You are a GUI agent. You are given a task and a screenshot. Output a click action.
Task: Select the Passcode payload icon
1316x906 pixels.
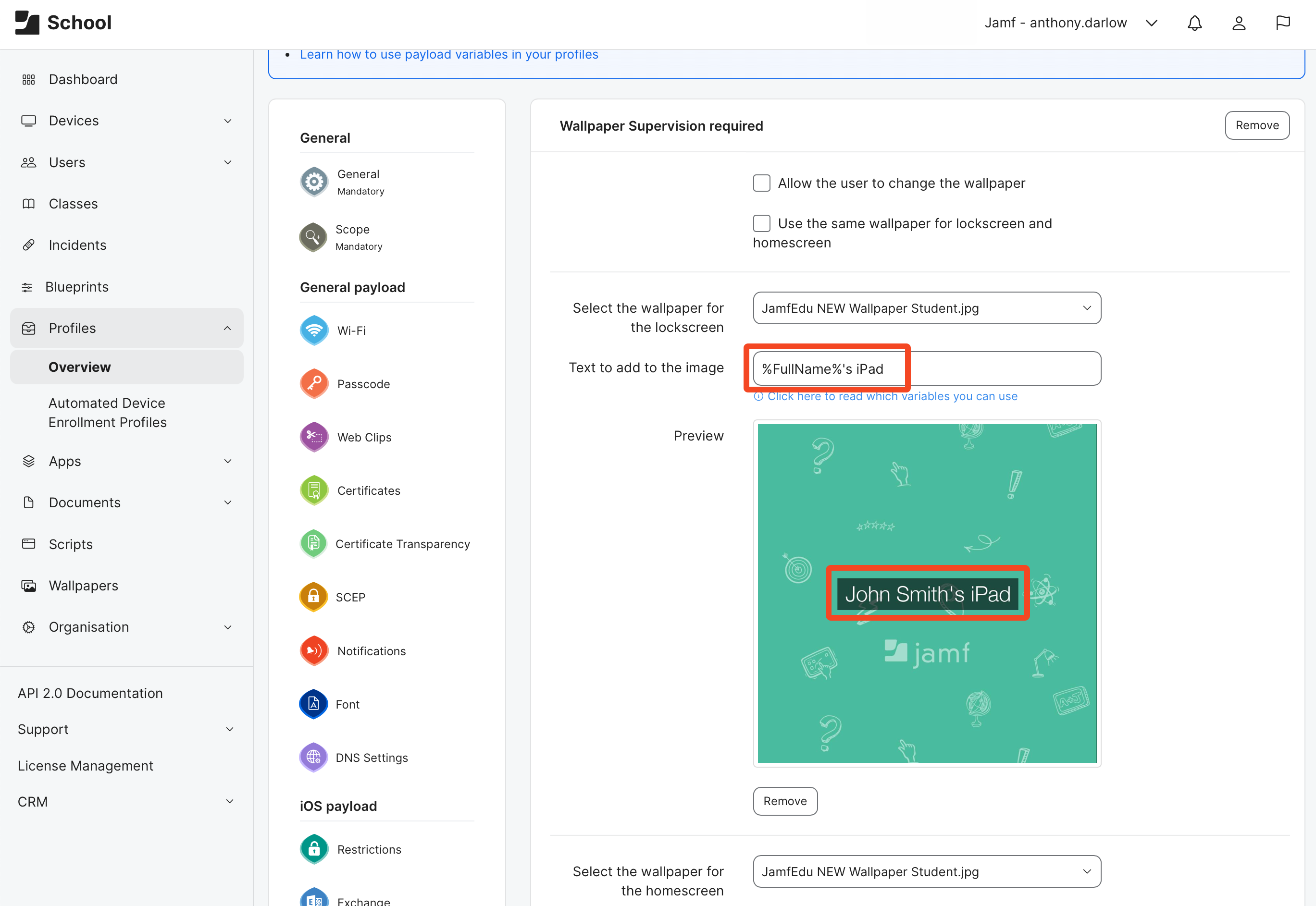click(314, 384)
